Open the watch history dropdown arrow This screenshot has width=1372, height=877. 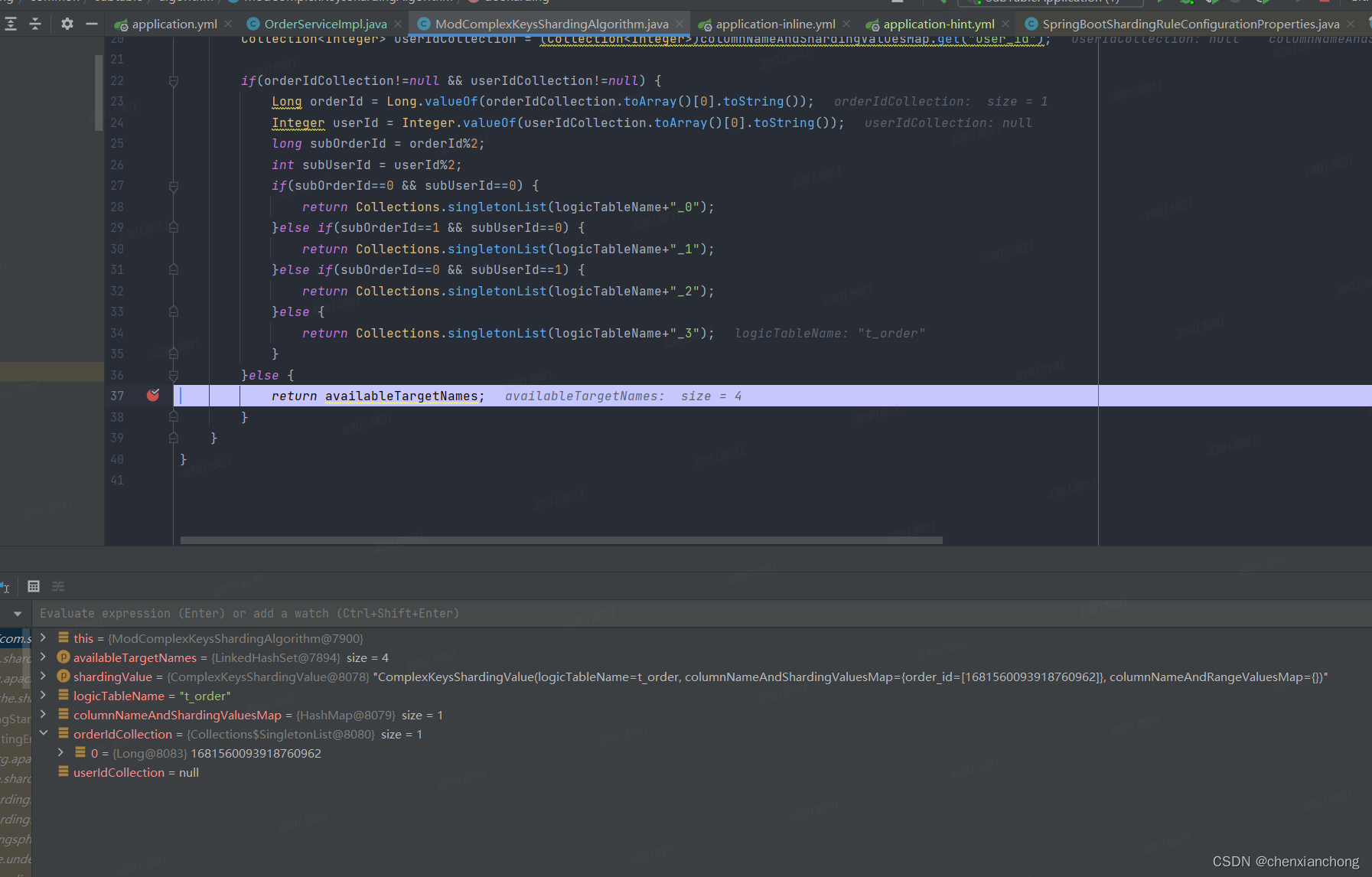coord(17,614)
